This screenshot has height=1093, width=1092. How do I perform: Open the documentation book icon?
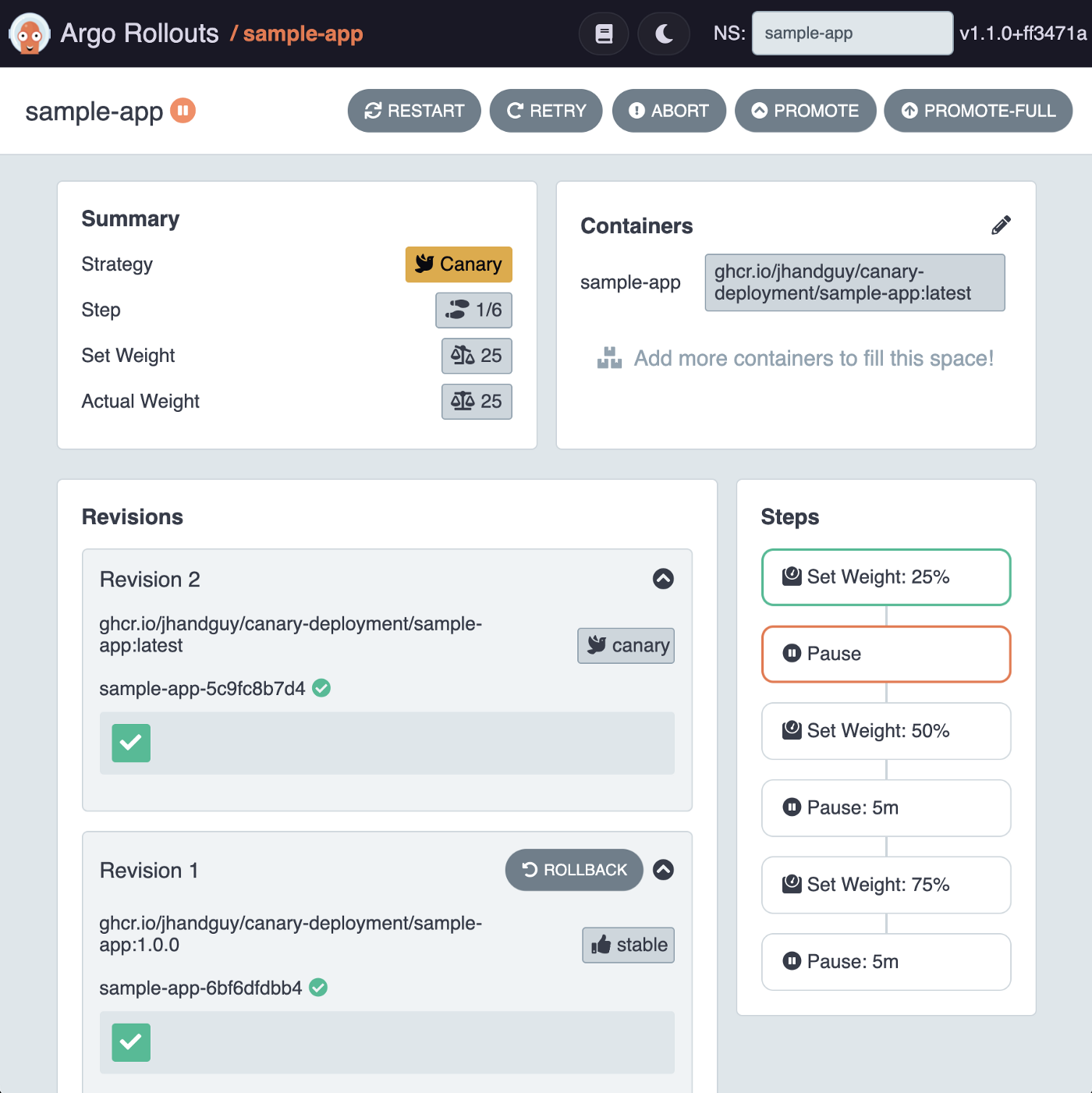604,34
